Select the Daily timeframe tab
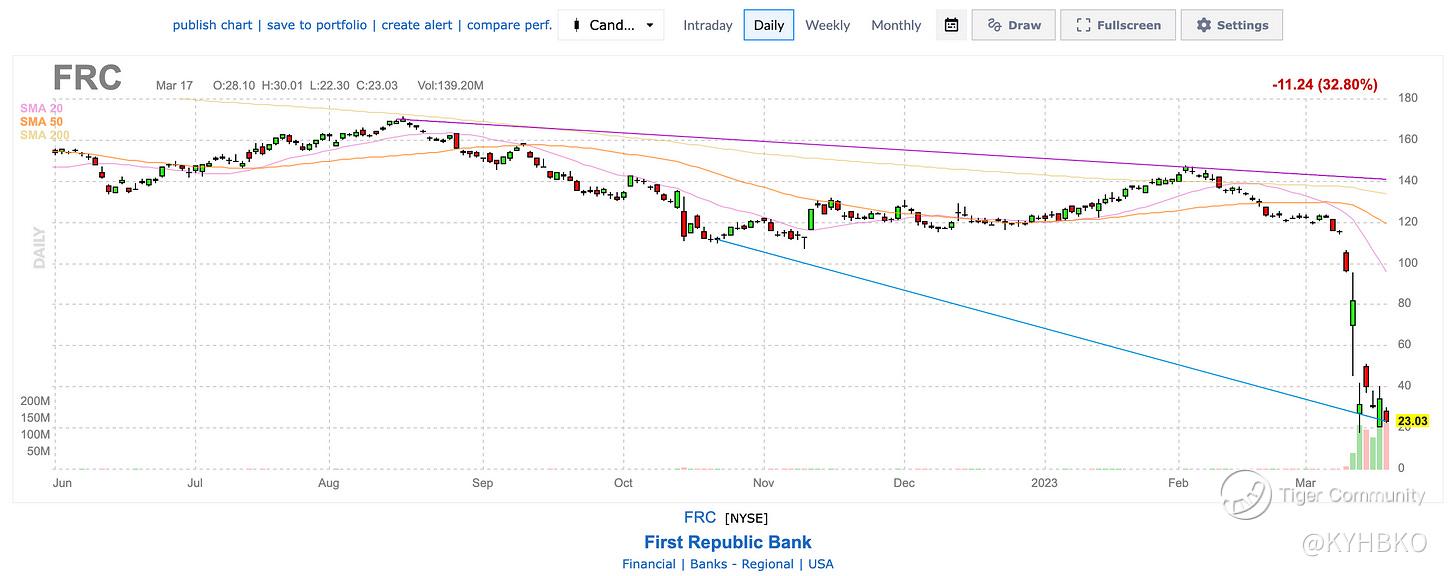Screen dimensions: 1456x576 click(x=769, y=25)
